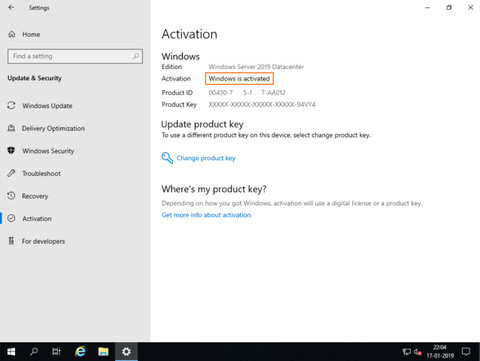Click the Windows Security shield icon
This screenshot has height=361, width=480.
click(11, 150)
